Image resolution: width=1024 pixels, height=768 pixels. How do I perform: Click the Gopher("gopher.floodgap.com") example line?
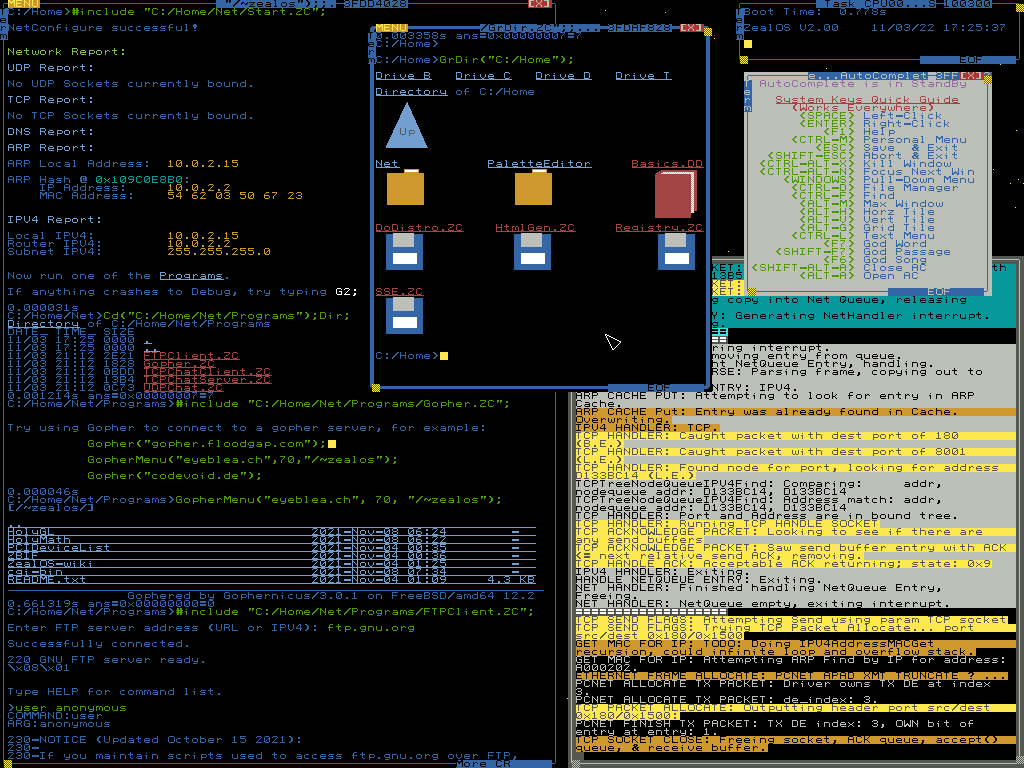(206, 444)
